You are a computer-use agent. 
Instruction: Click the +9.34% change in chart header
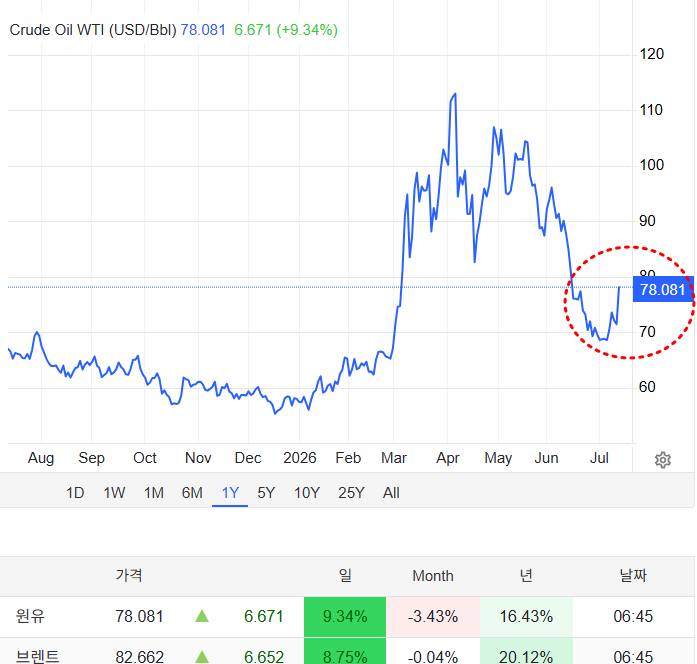[307, 30]
